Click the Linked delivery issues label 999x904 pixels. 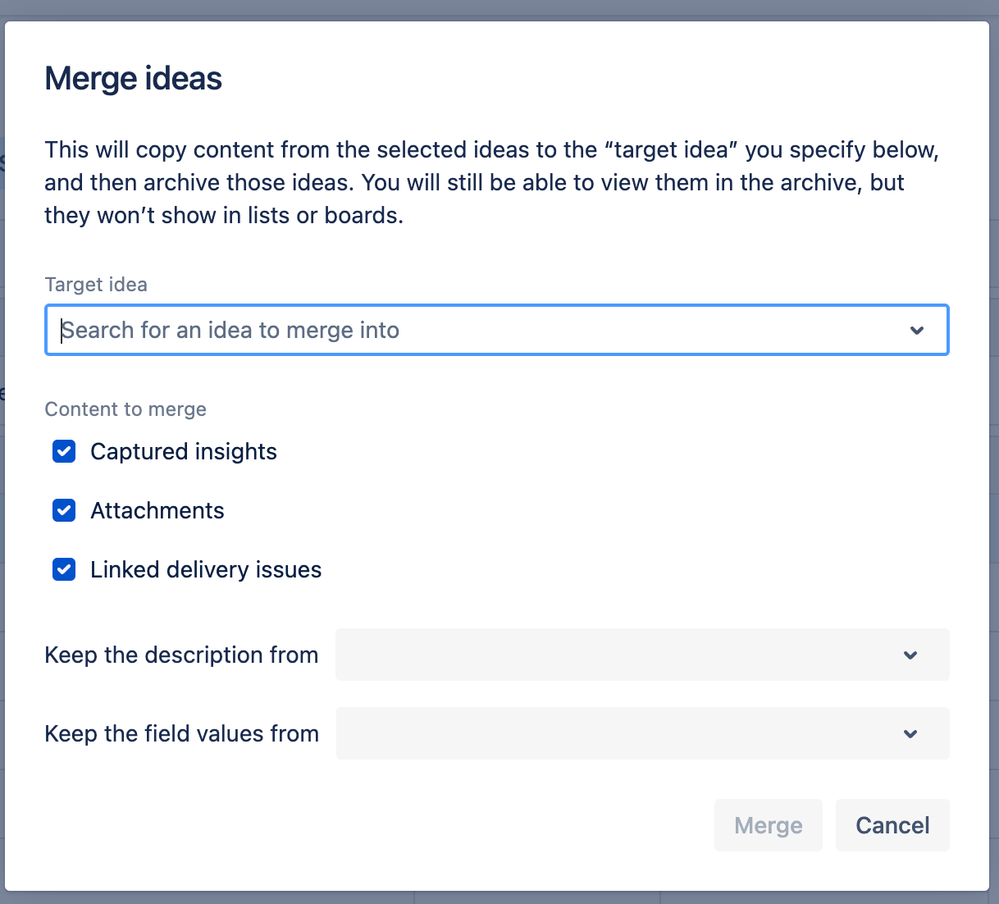pyautogui.click(x=206, y=570)
